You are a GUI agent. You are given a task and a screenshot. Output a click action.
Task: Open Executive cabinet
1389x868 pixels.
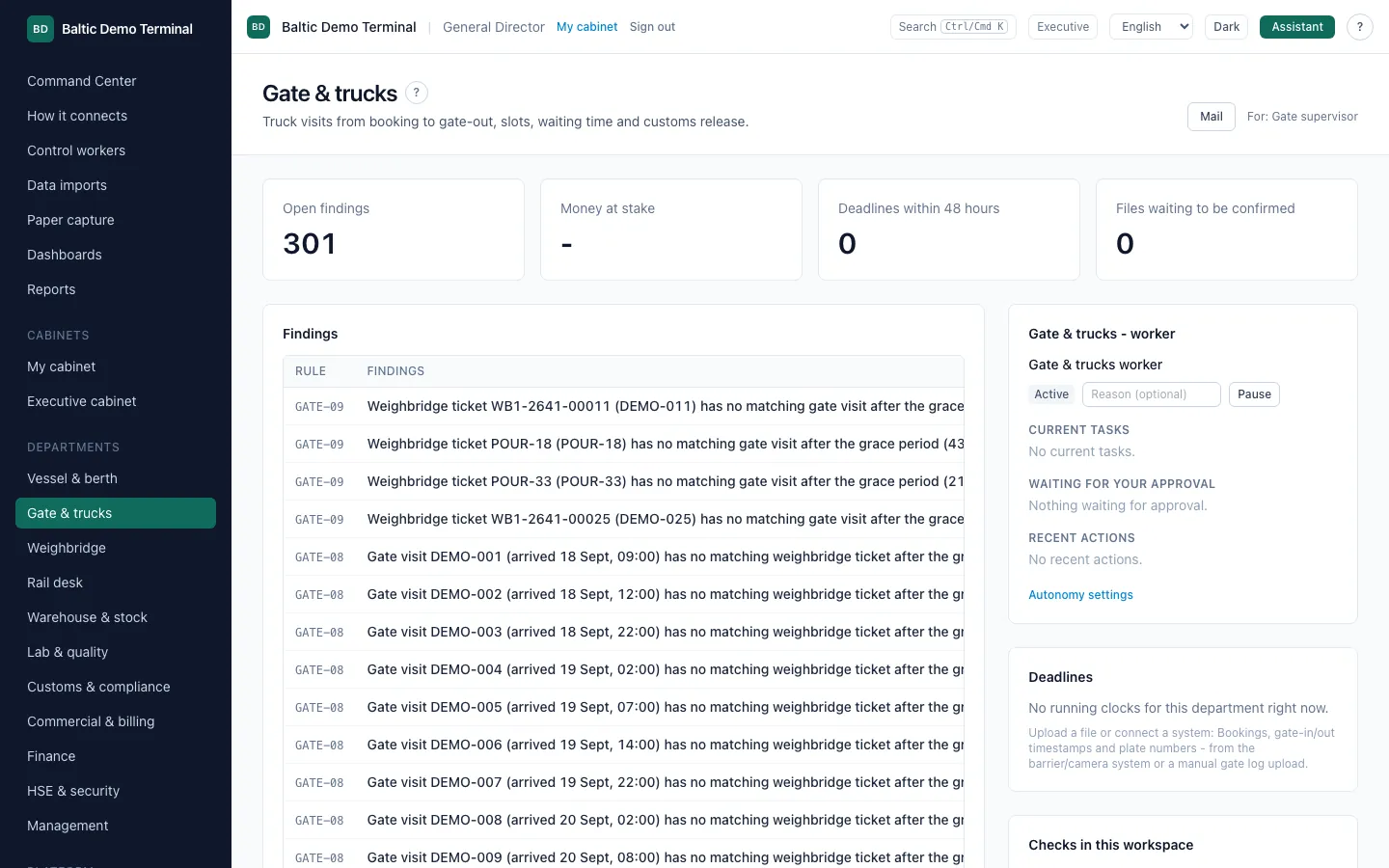[116, 401]
